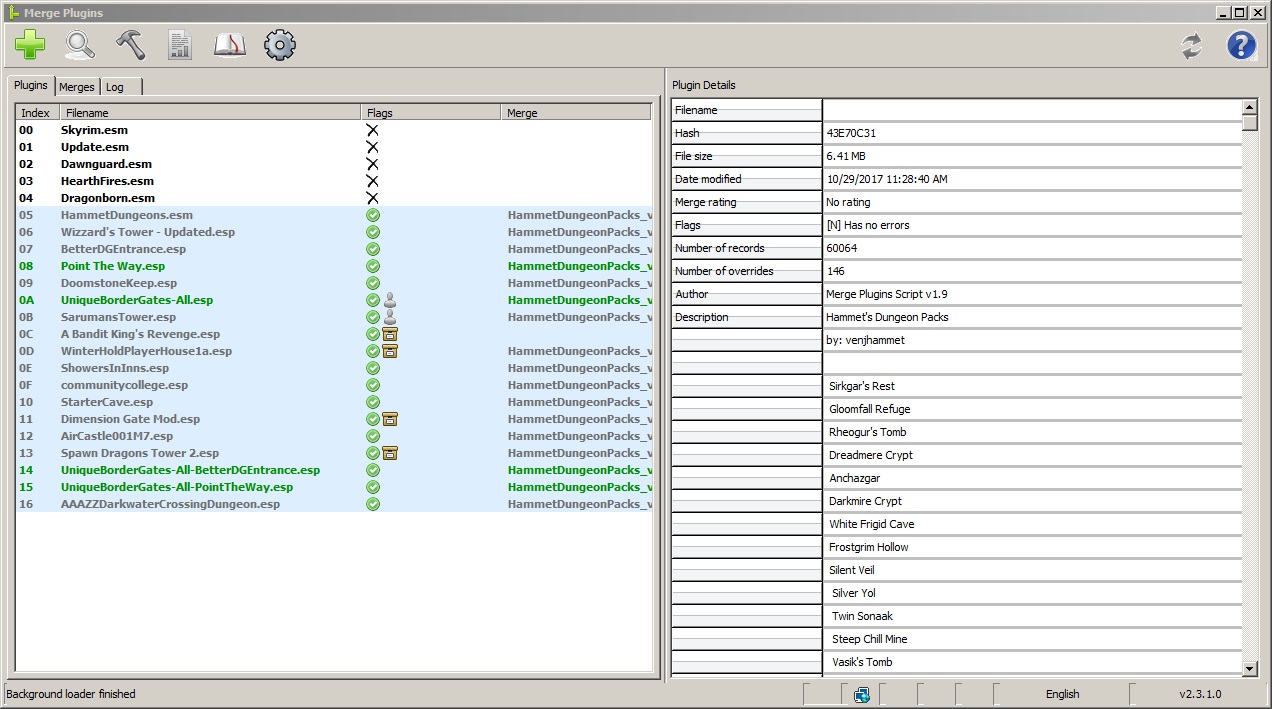This screenshot has height=709, width=1272.
Task: Sort by the Filename column header
Action: click(x=210, y=113)
